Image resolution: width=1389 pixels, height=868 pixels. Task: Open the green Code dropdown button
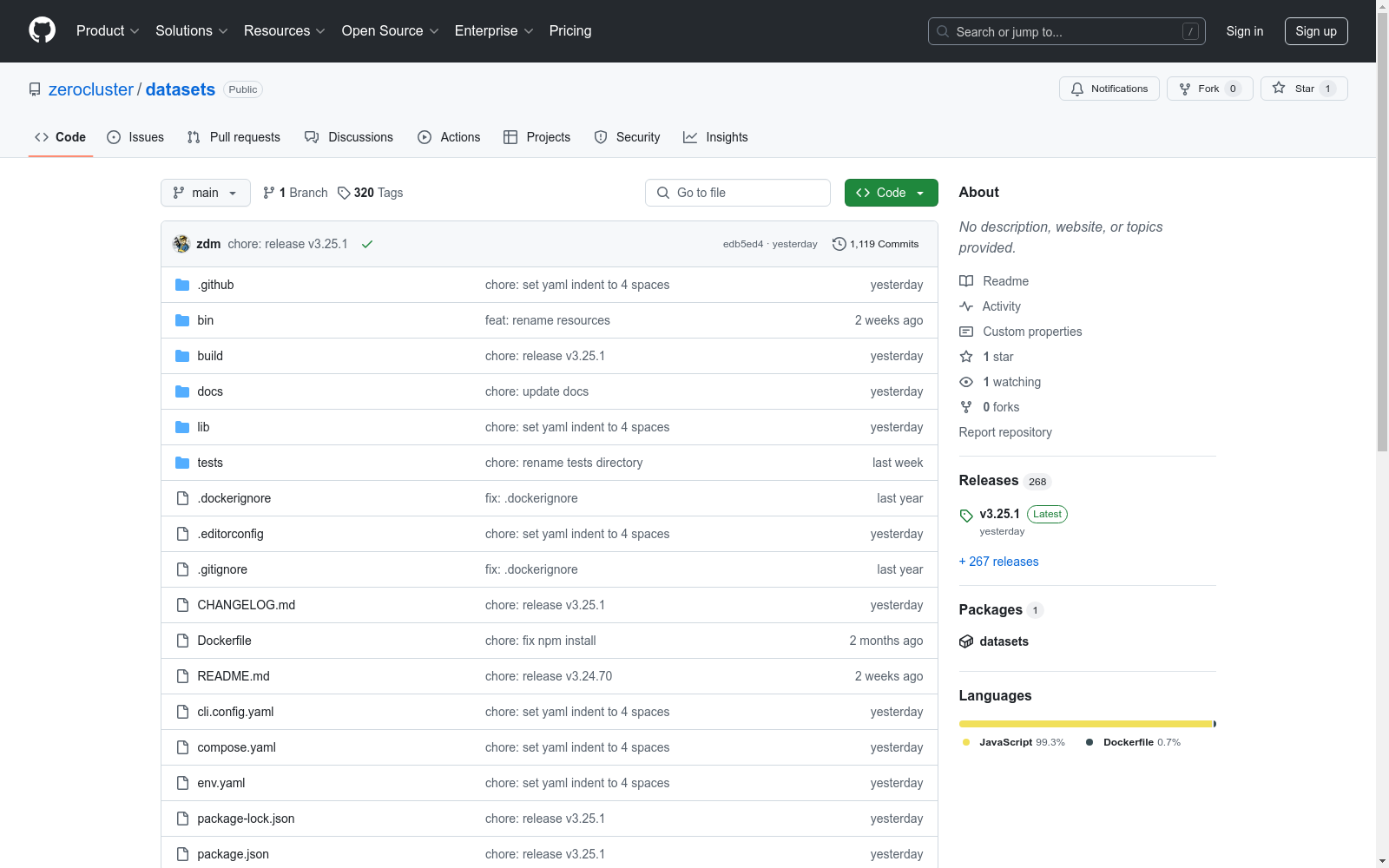[891, 193]
